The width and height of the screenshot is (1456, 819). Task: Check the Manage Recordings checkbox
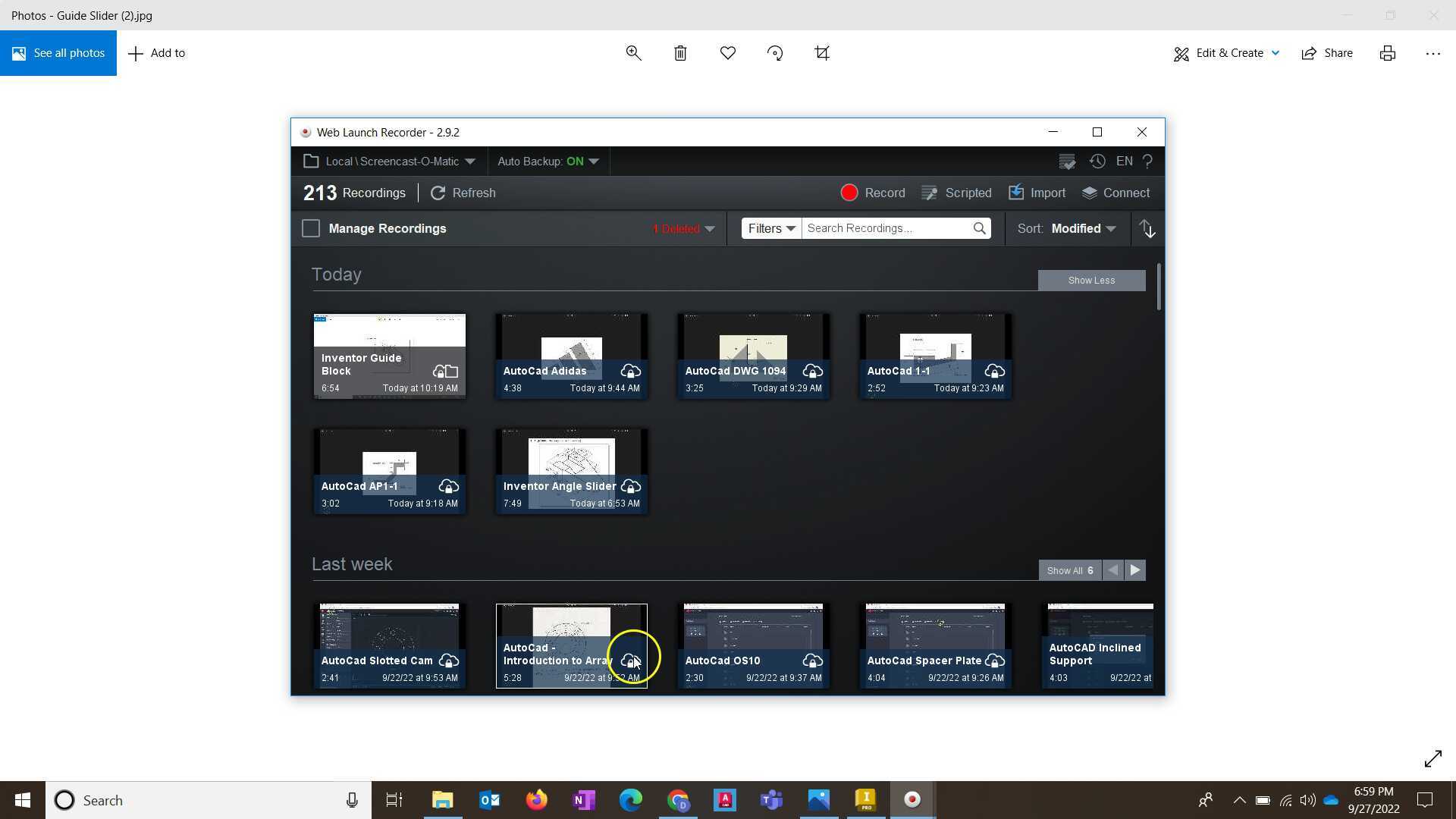click(x=311, y=229)
